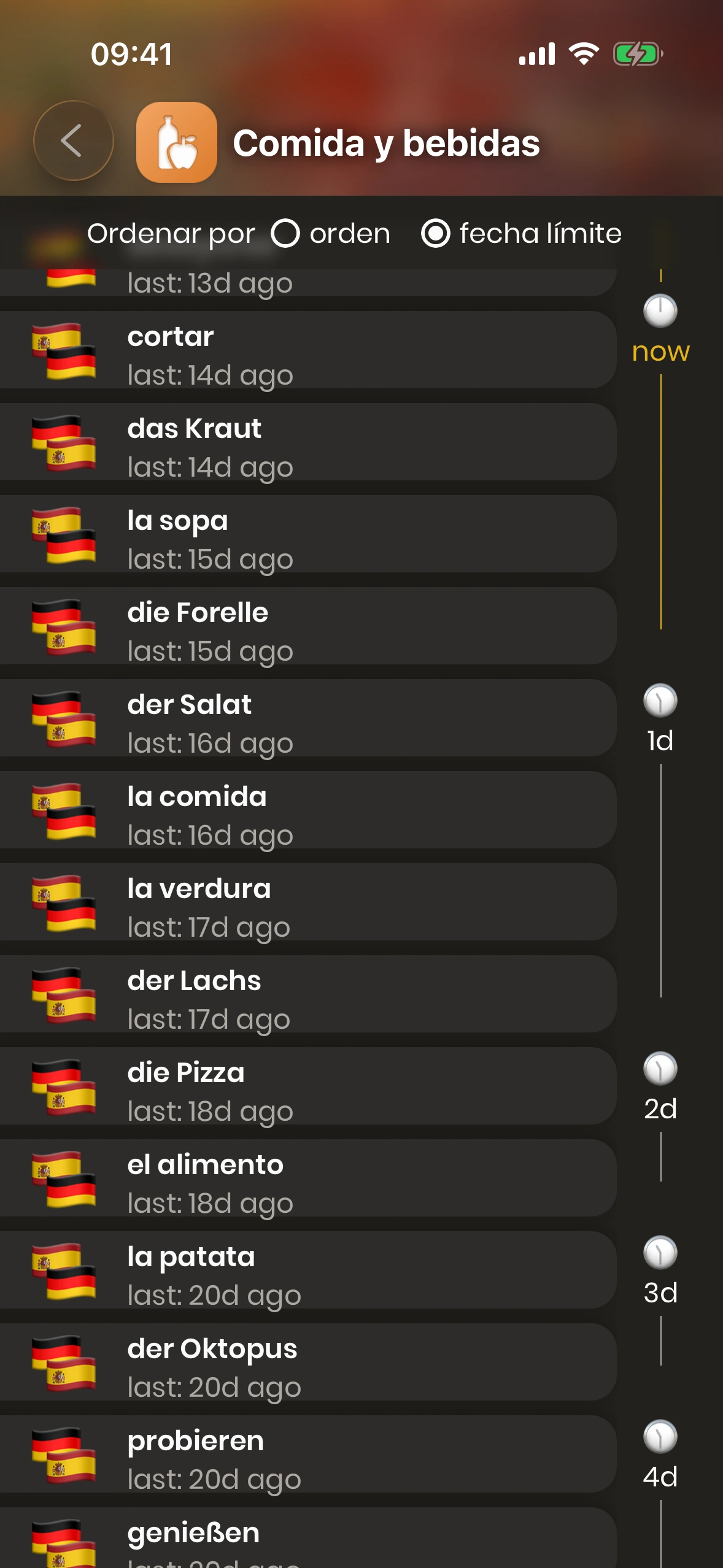Screen dimensions: 723x1568
Task: Tap the 2d clock icon
Action: tap(660, 1069)
